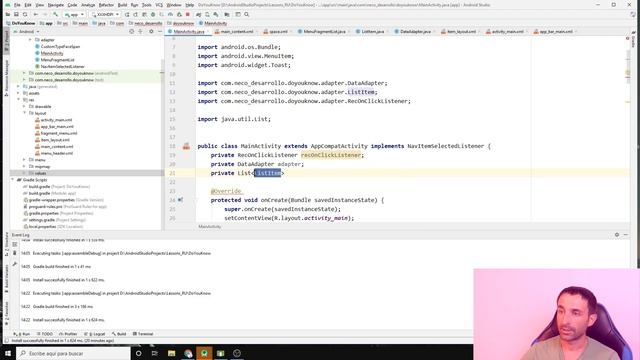
Task: Collapse the layout folder
Action: pos(24,113)
